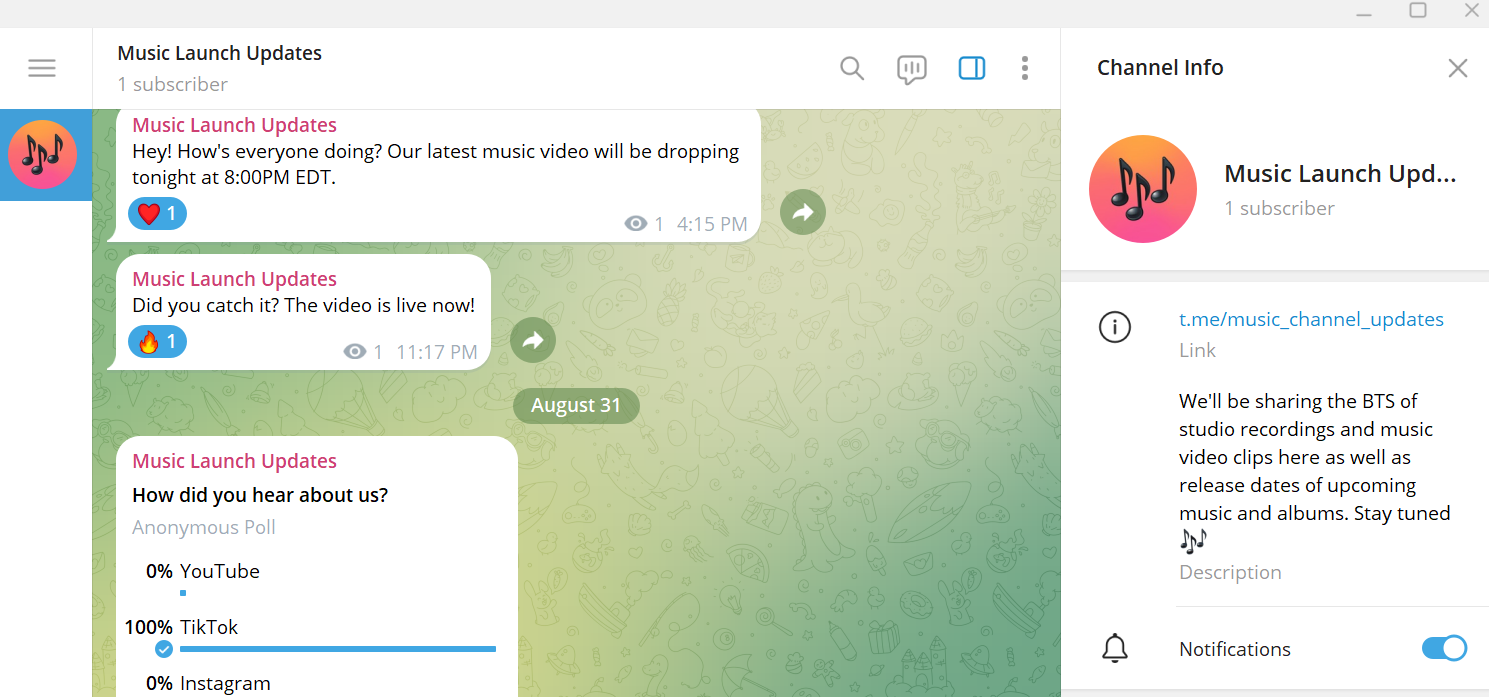Remove the heart reaction from the first message

click(x=157, y=213)
